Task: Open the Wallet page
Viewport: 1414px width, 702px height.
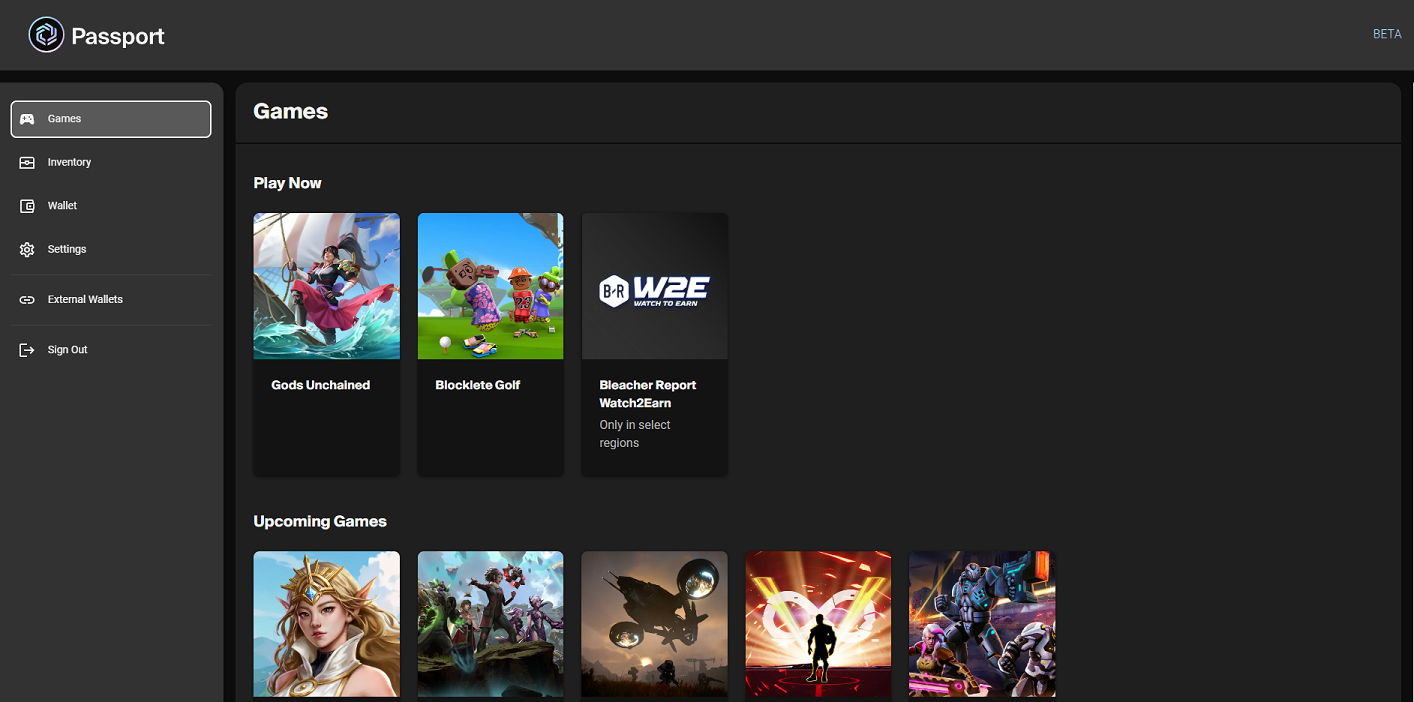Action: [111, 206]
